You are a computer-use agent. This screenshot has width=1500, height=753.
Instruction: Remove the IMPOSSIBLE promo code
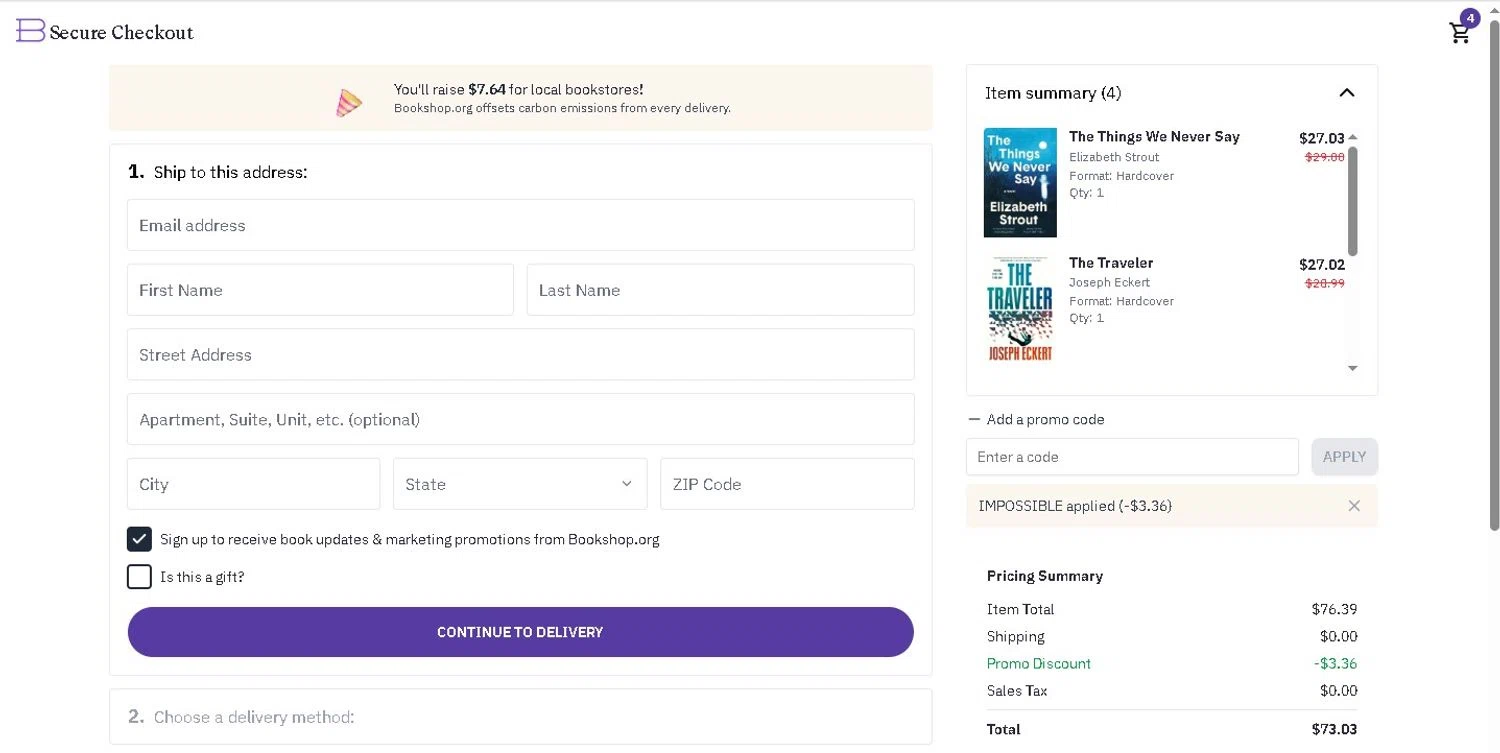click(x=1354, y=506)
